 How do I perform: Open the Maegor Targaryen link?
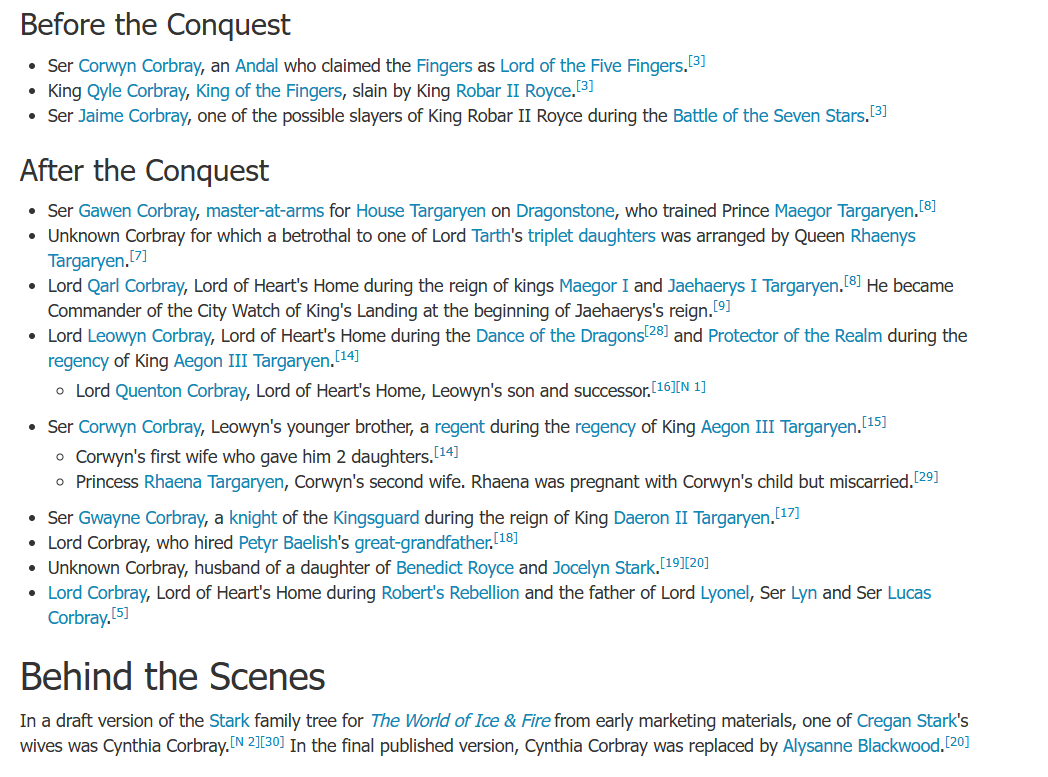tap(844, 211)
